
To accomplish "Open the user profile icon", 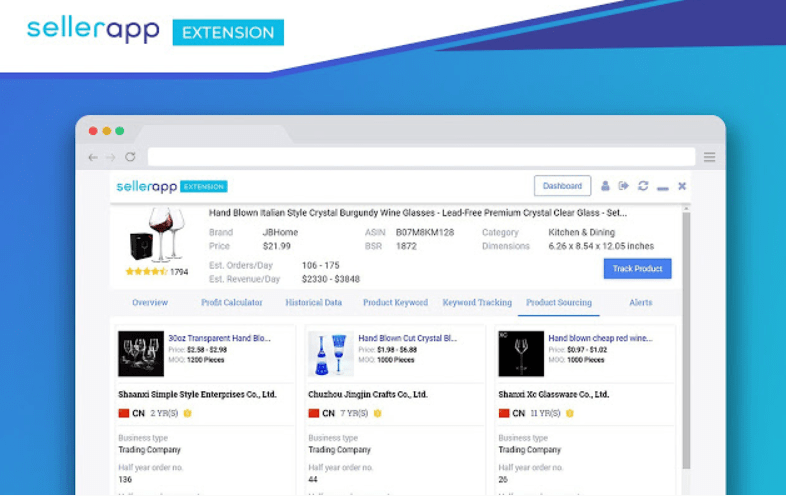I will pos(605,186).
